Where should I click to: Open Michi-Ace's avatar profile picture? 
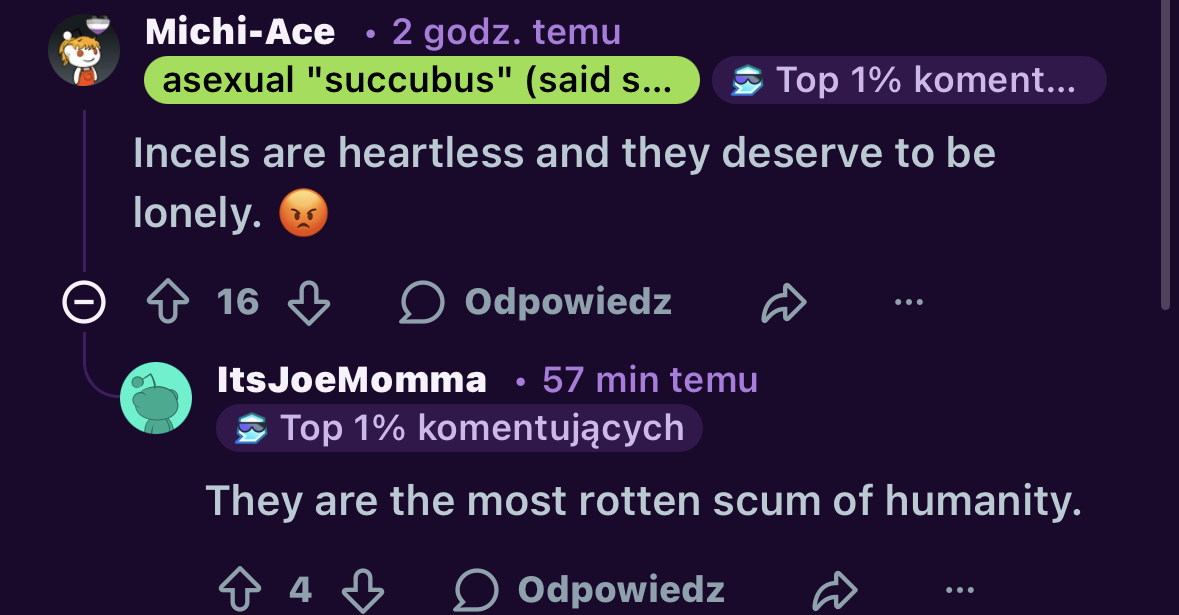(x=84, y=50)
